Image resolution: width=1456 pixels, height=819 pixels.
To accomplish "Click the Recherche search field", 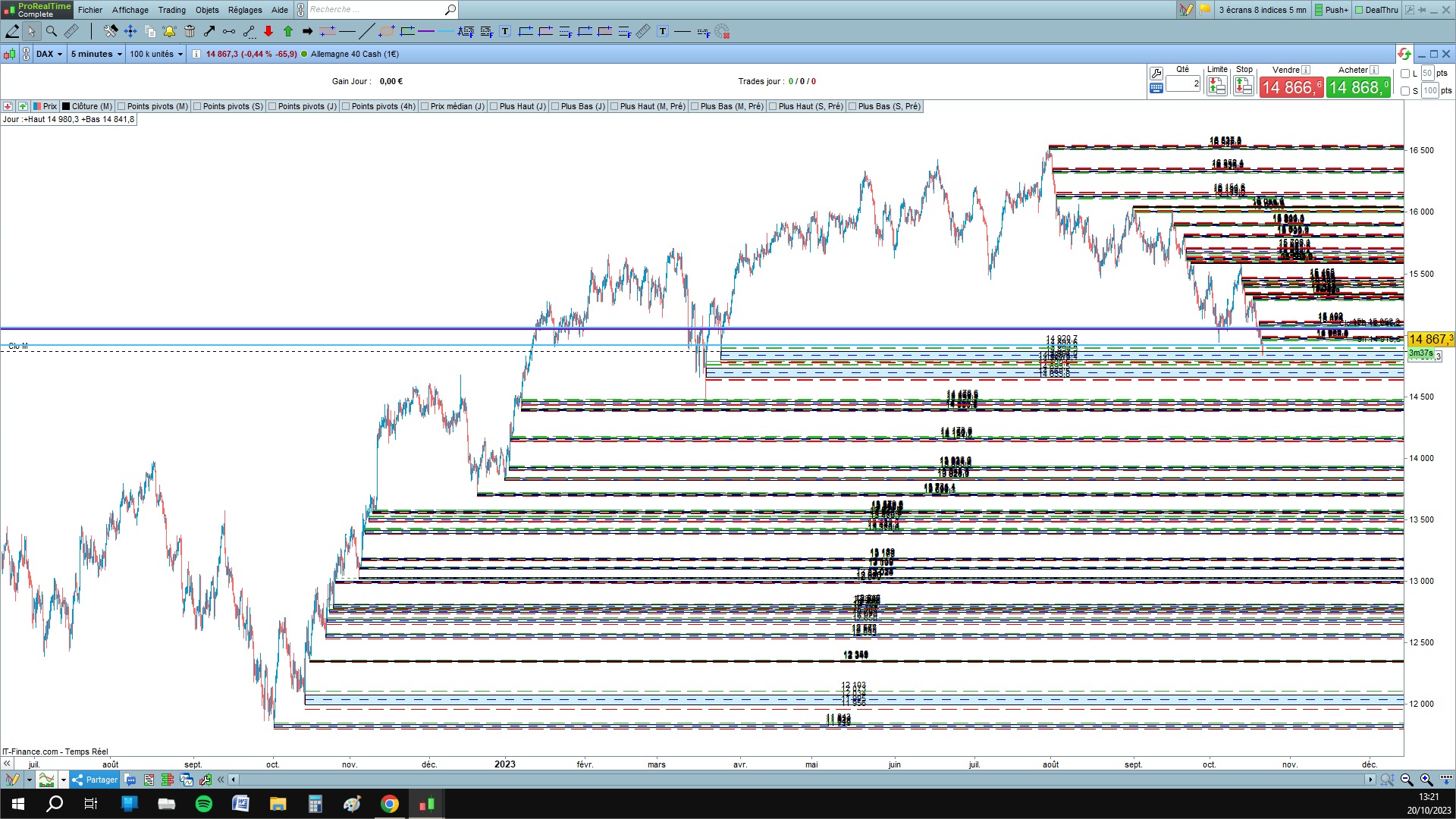I will (375, 10).
